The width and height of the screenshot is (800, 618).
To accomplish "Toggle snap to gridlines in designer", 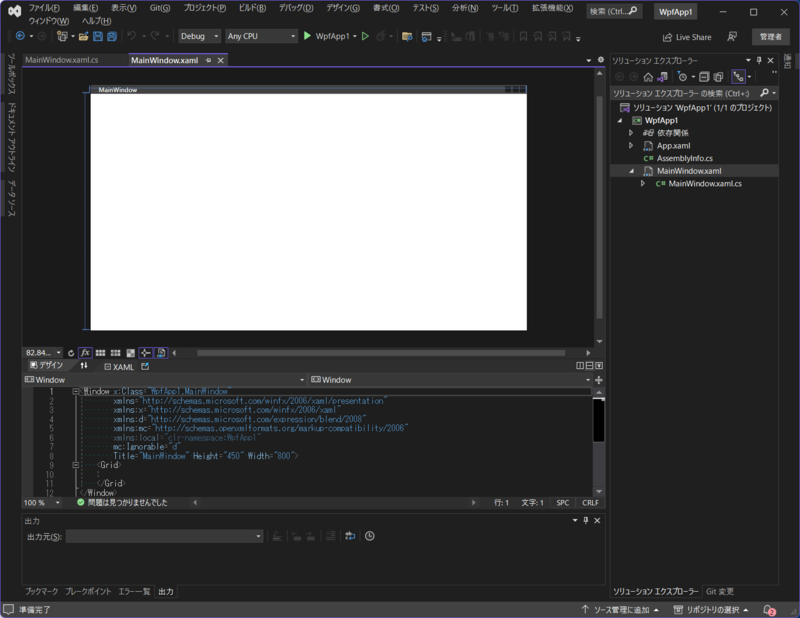I will pyautogui.click(x=116, y=353).
